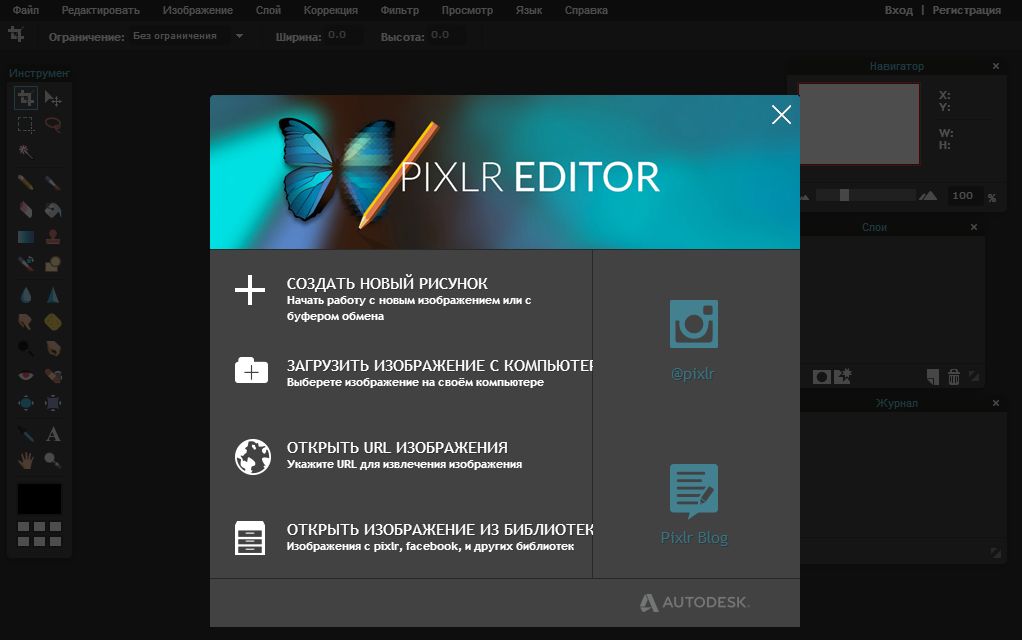Open the Просмотр menu
Viewport: 1022px width, 640px height.
click(x=467, y=10)
